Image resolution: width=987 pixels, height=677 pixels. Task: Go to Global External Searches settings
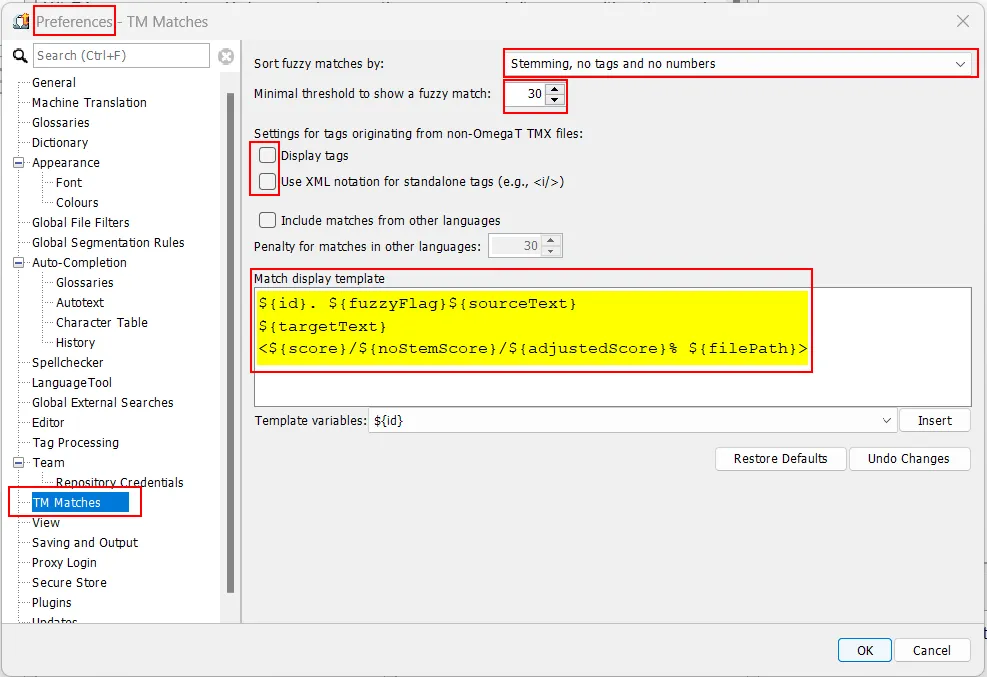pos(102,403)
